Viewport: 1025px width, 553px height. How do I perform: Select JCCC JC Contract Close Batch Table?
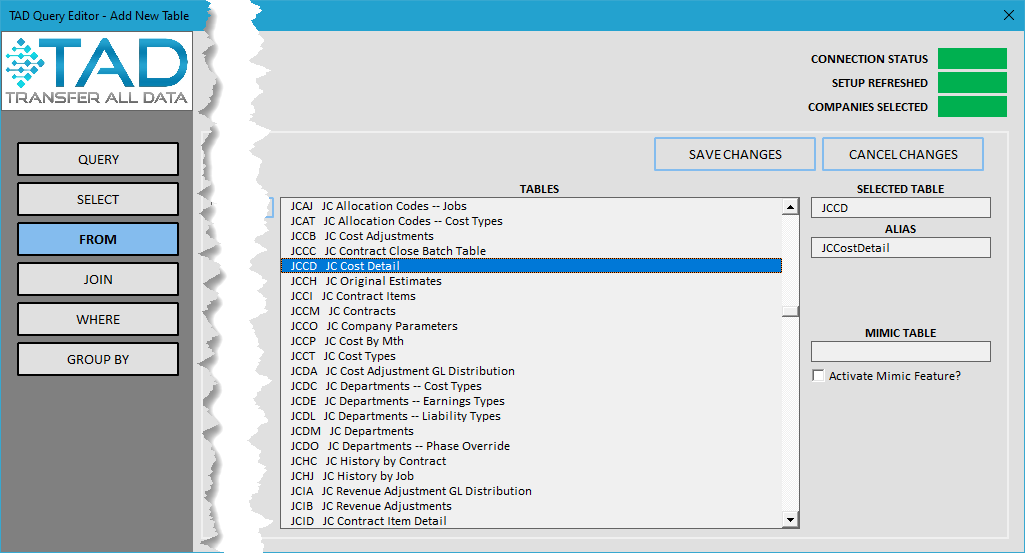(531, 251)
